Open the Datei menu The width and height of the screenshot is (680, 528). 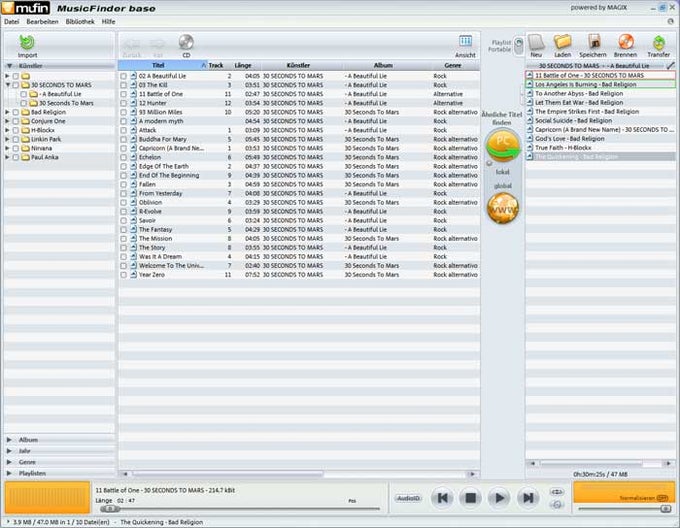(11, 21)
